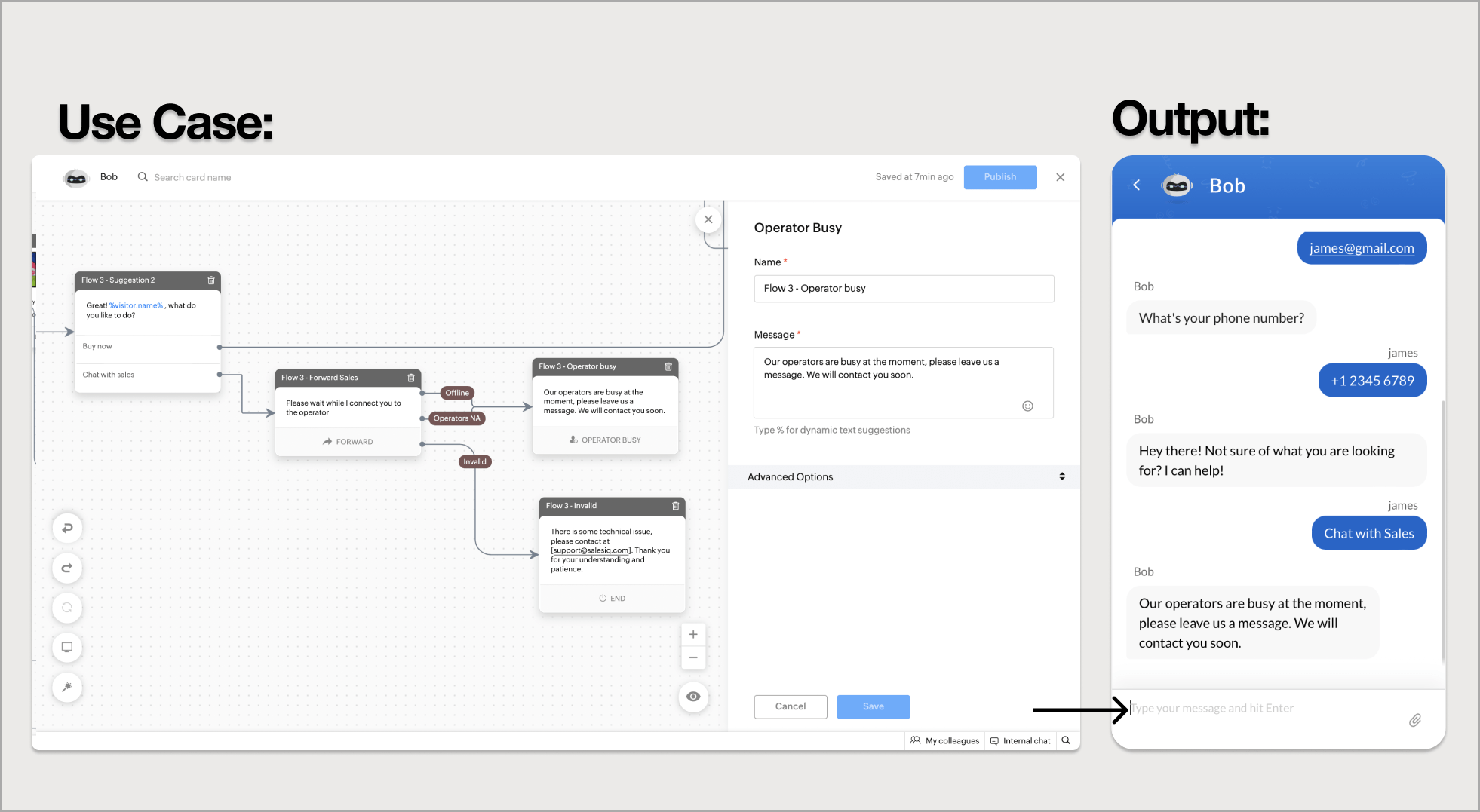This screenshot has height=812, width=1480.
Task: Click Bob avatar in chat widget header
Action: point(1176,185)
